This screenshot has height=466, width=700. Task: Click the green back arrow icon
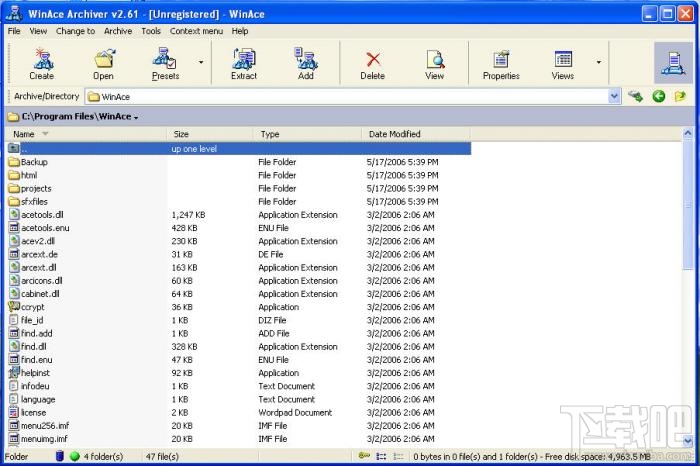point(658,96)
